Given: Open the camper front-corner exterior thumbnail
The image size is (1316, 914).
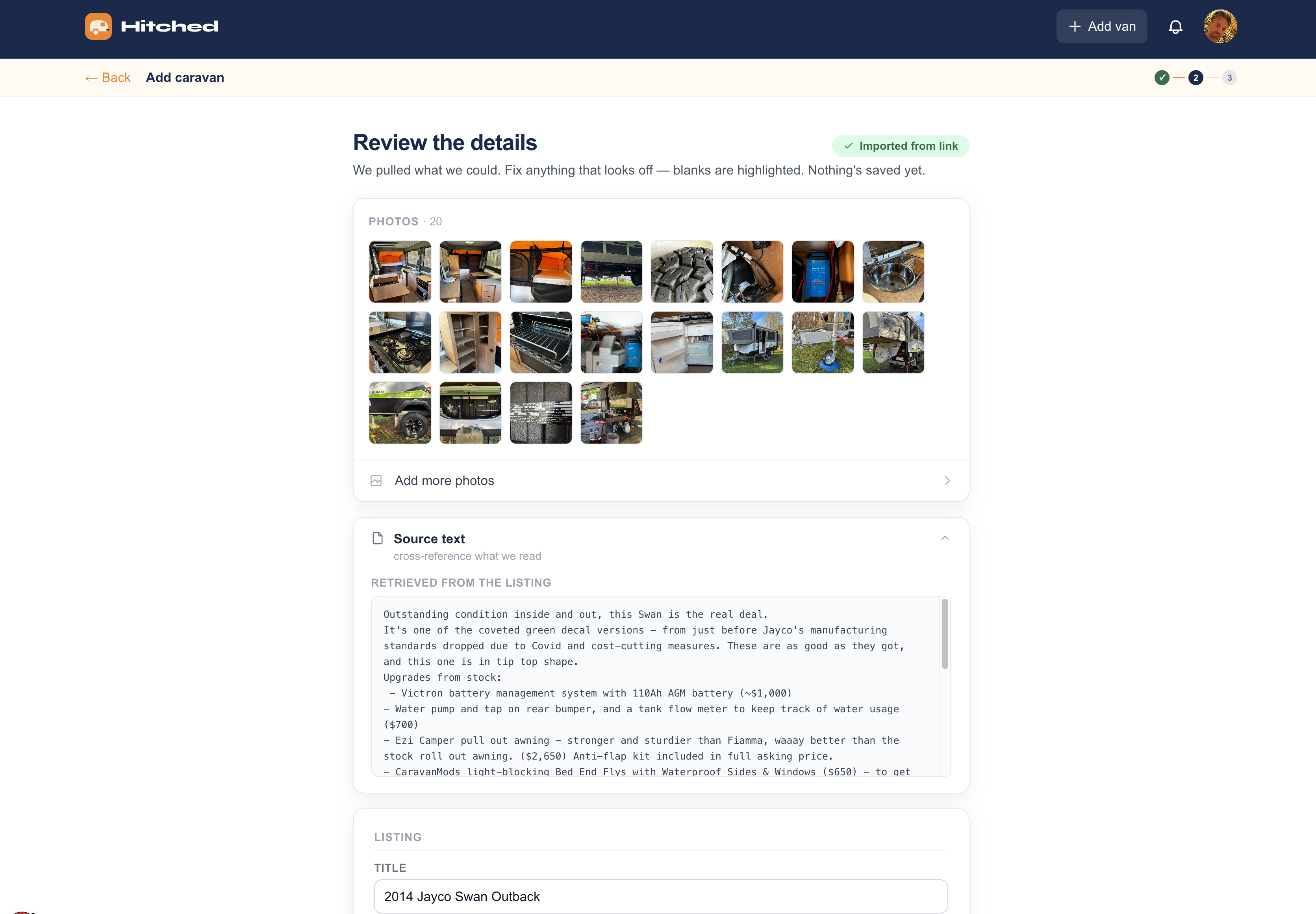Looking at the screenshot, I should (893, 342).
